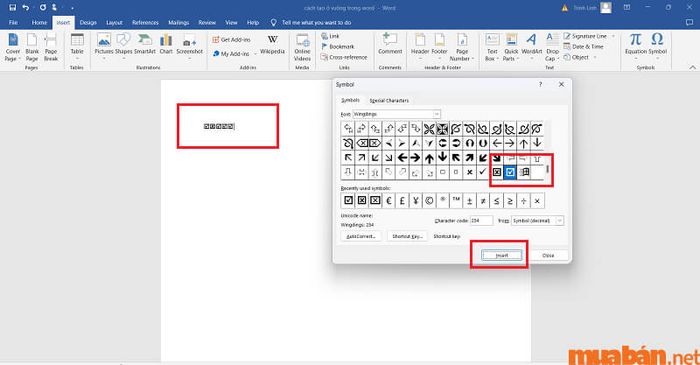Click the Close button in Symbol dialog
Screen dimensions: 700x365
[x=548, y=255]
